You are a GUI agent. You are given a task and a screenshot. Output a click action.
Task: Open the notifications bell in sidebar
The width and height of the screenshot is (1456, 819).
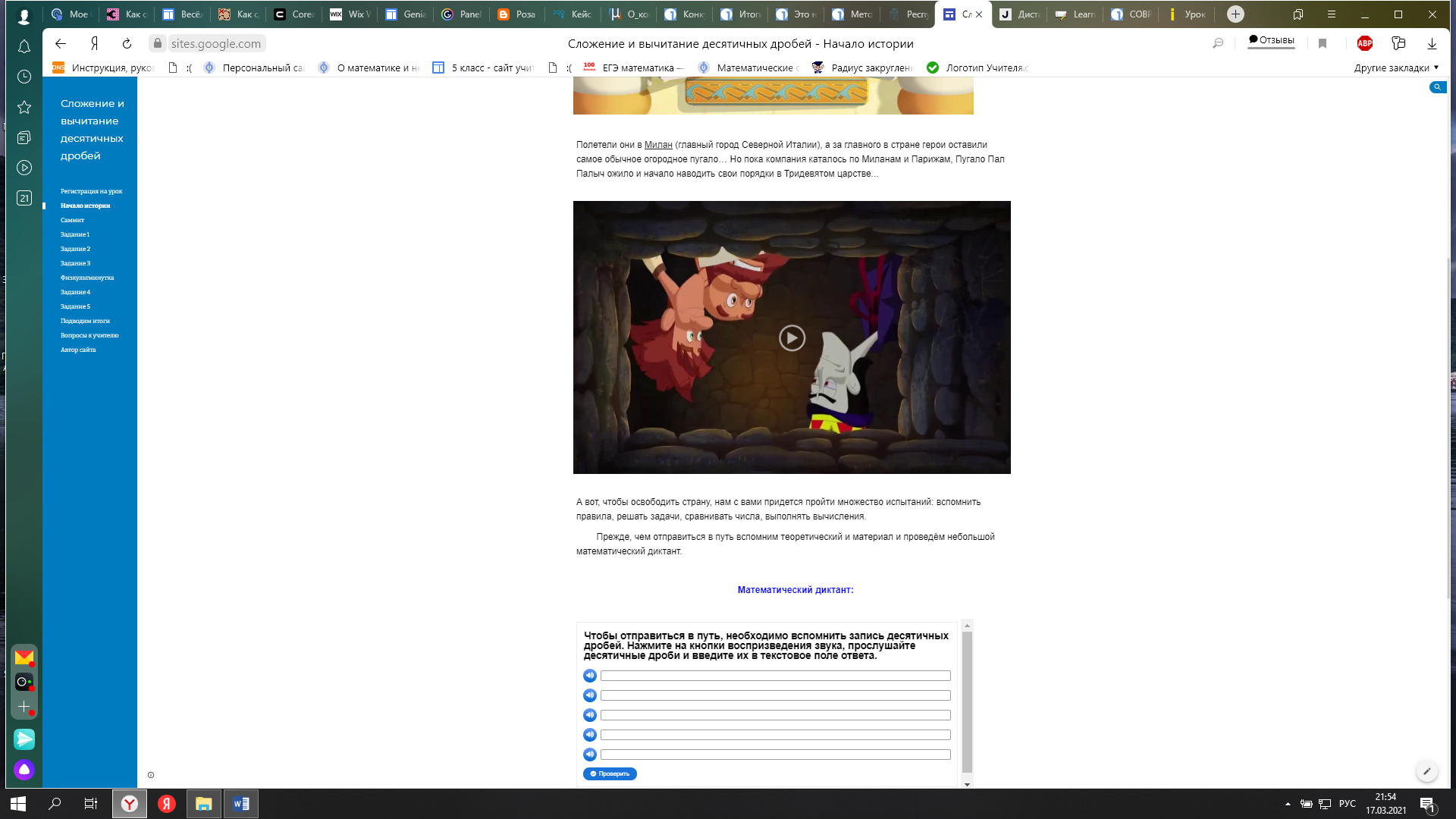coord(24,47)
